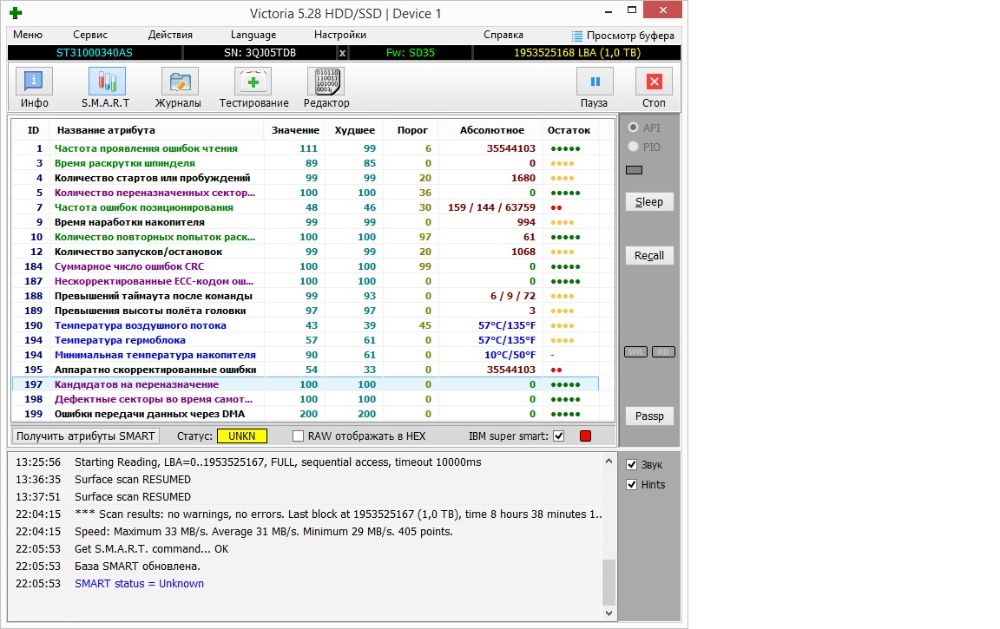Open the Меню menu

pyautogui.click(x=28, y=35)
